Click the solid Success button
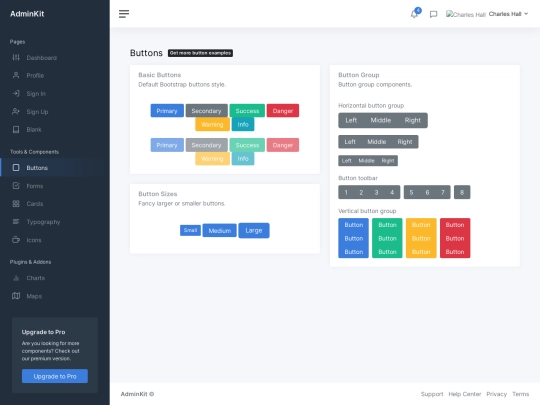 coord(247,111)
